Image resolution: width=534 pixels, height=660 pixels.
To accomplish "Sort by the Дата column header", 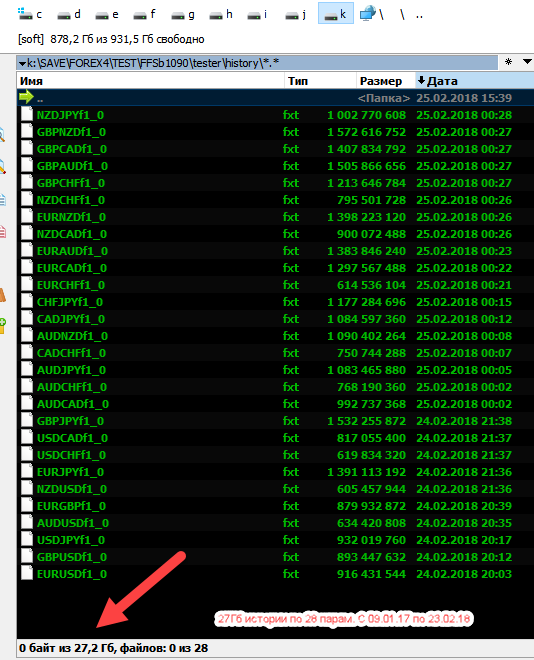I will click(x=475, y=81).
